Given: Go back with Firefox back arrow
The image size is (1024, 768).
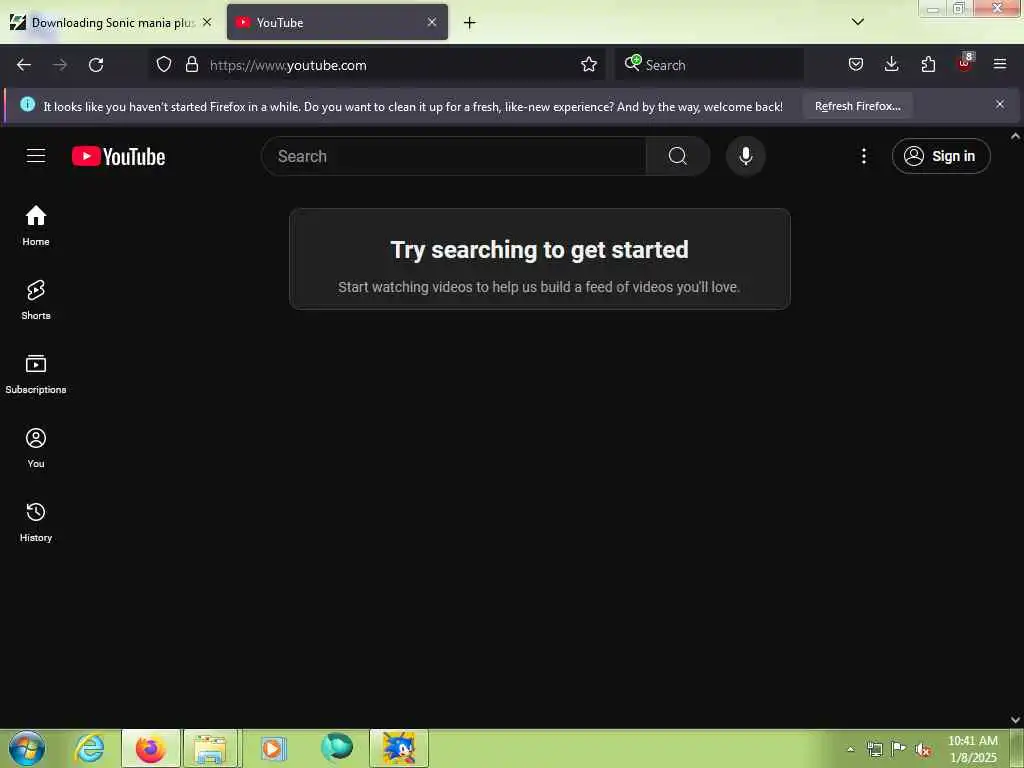Looking at the screenshot, I should point(24,65).
